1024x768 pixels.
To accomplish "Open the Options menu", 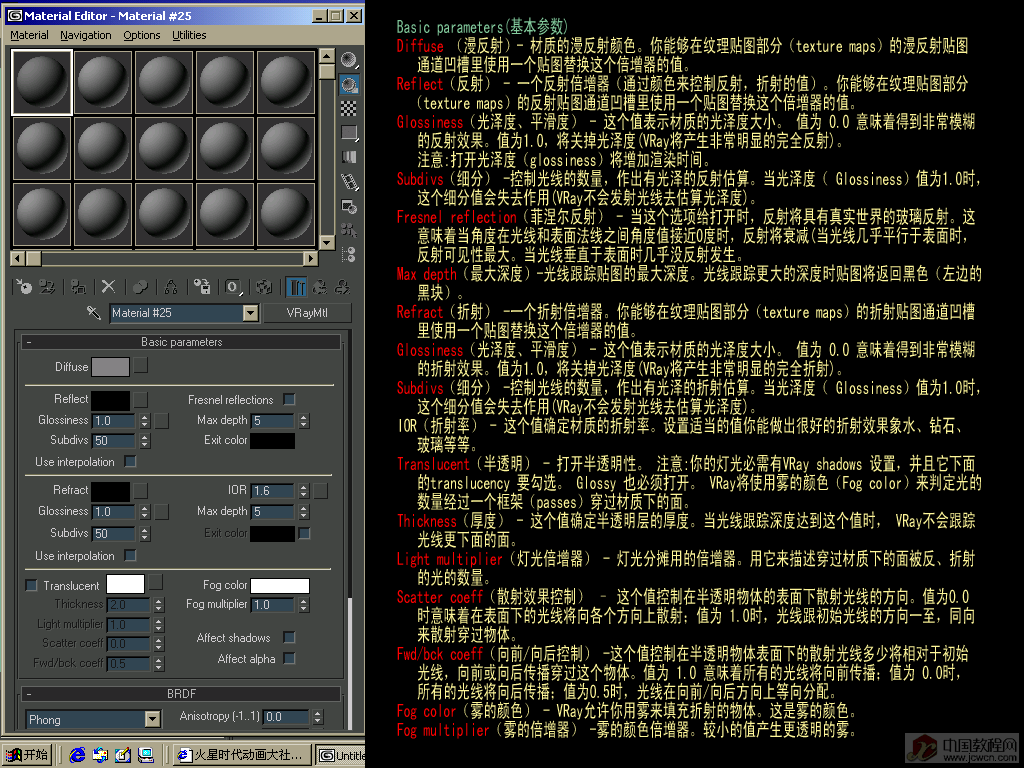I will coord(142,35).
